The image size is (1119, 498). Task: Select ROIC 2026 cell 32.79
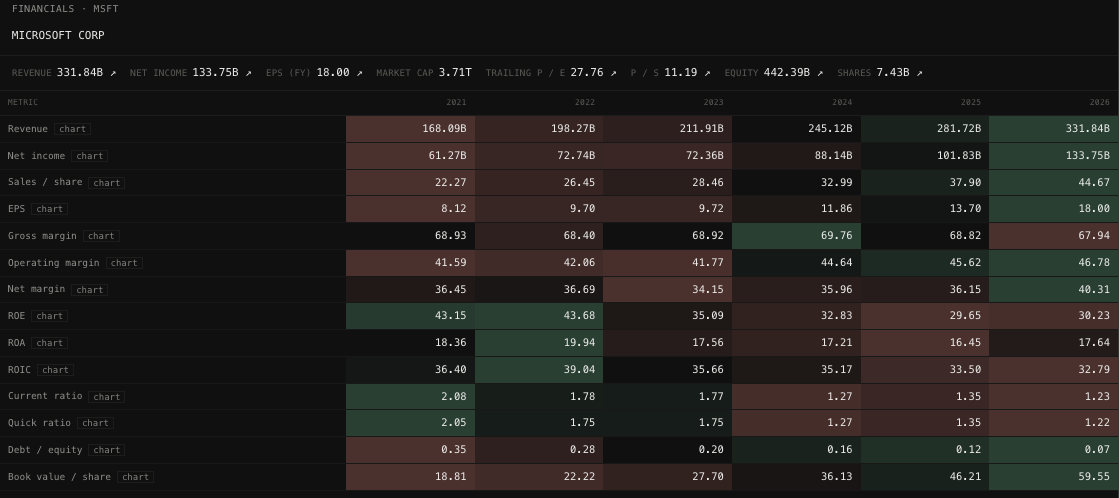1054,370
